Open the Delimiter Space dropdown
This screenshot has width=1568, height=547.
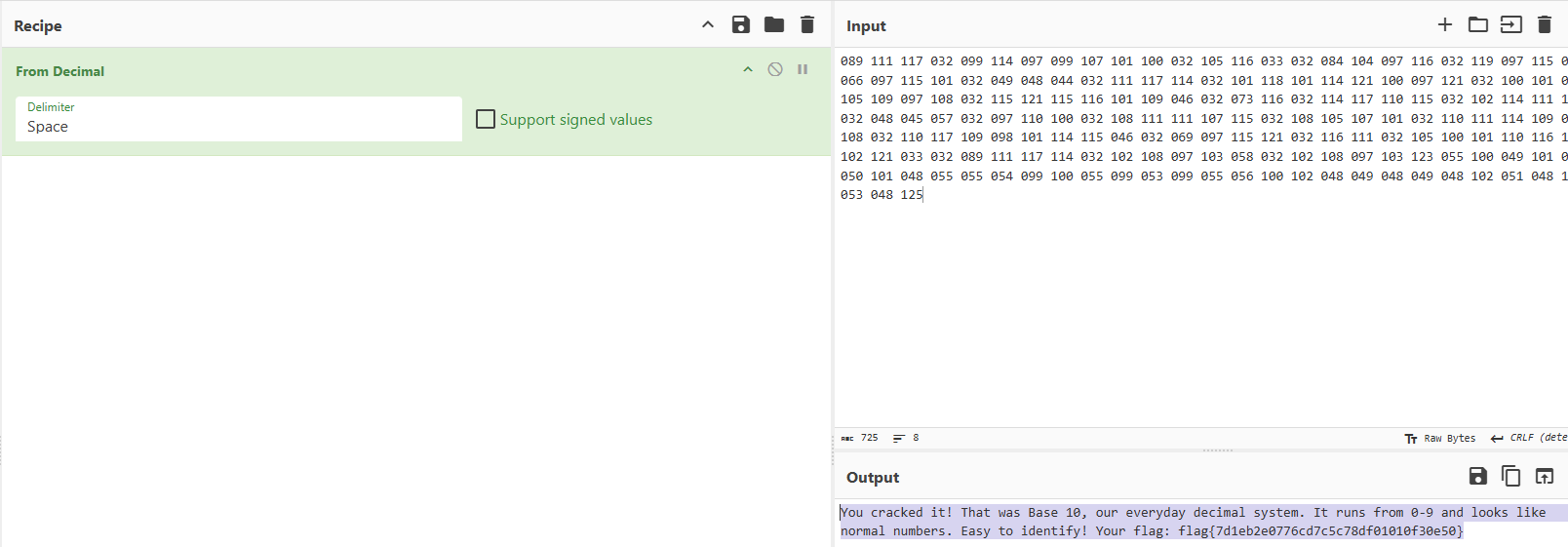point(239,119)
